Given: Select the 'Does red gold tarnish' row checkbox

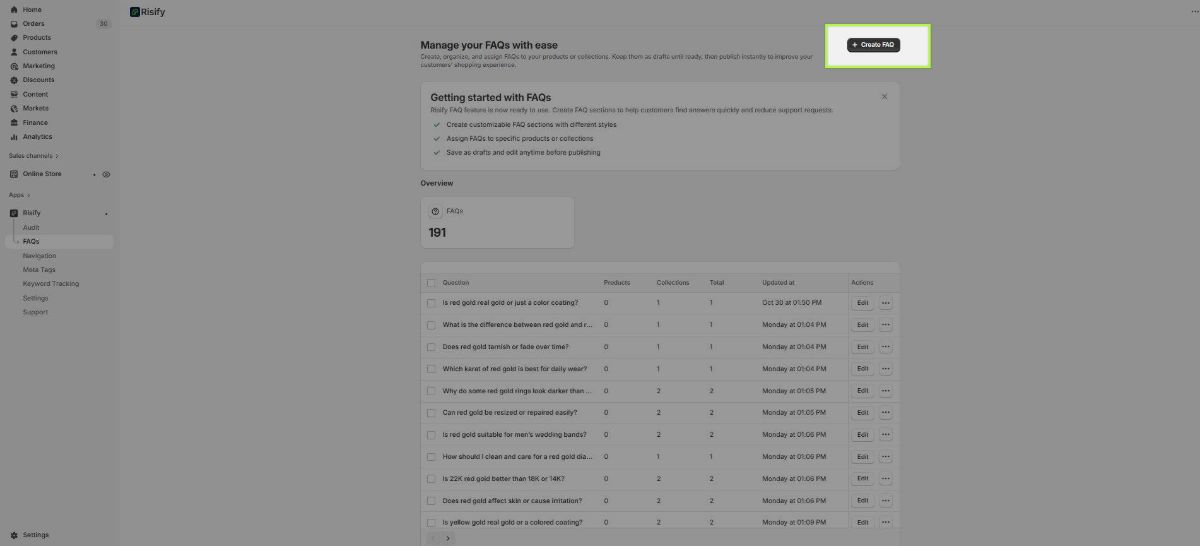Looking at the screenshot, I should (432, 347).
